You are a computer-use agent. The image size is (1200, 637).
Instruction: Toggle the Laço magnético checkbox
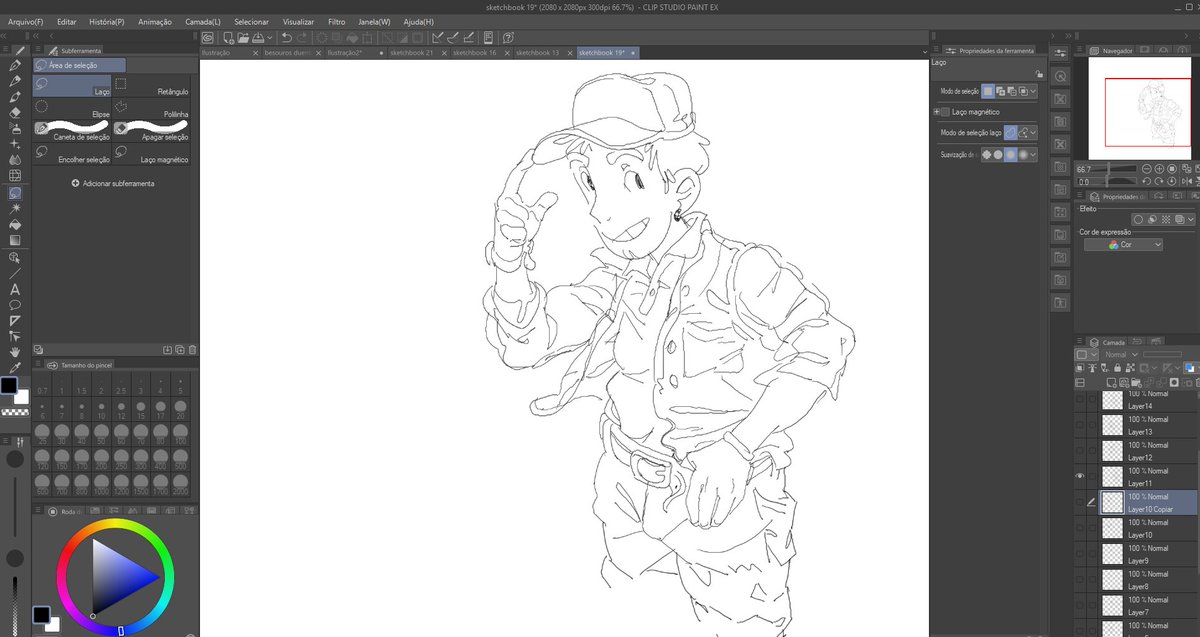click(x=945, y=112)
